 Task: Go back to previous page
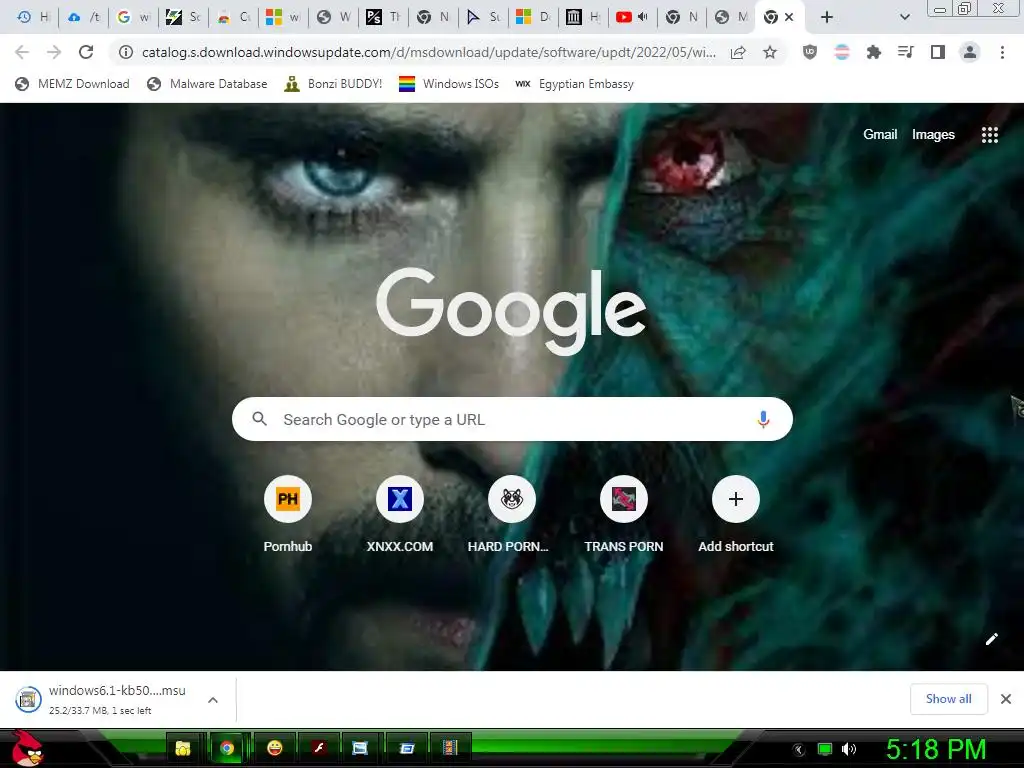[22, 52]
